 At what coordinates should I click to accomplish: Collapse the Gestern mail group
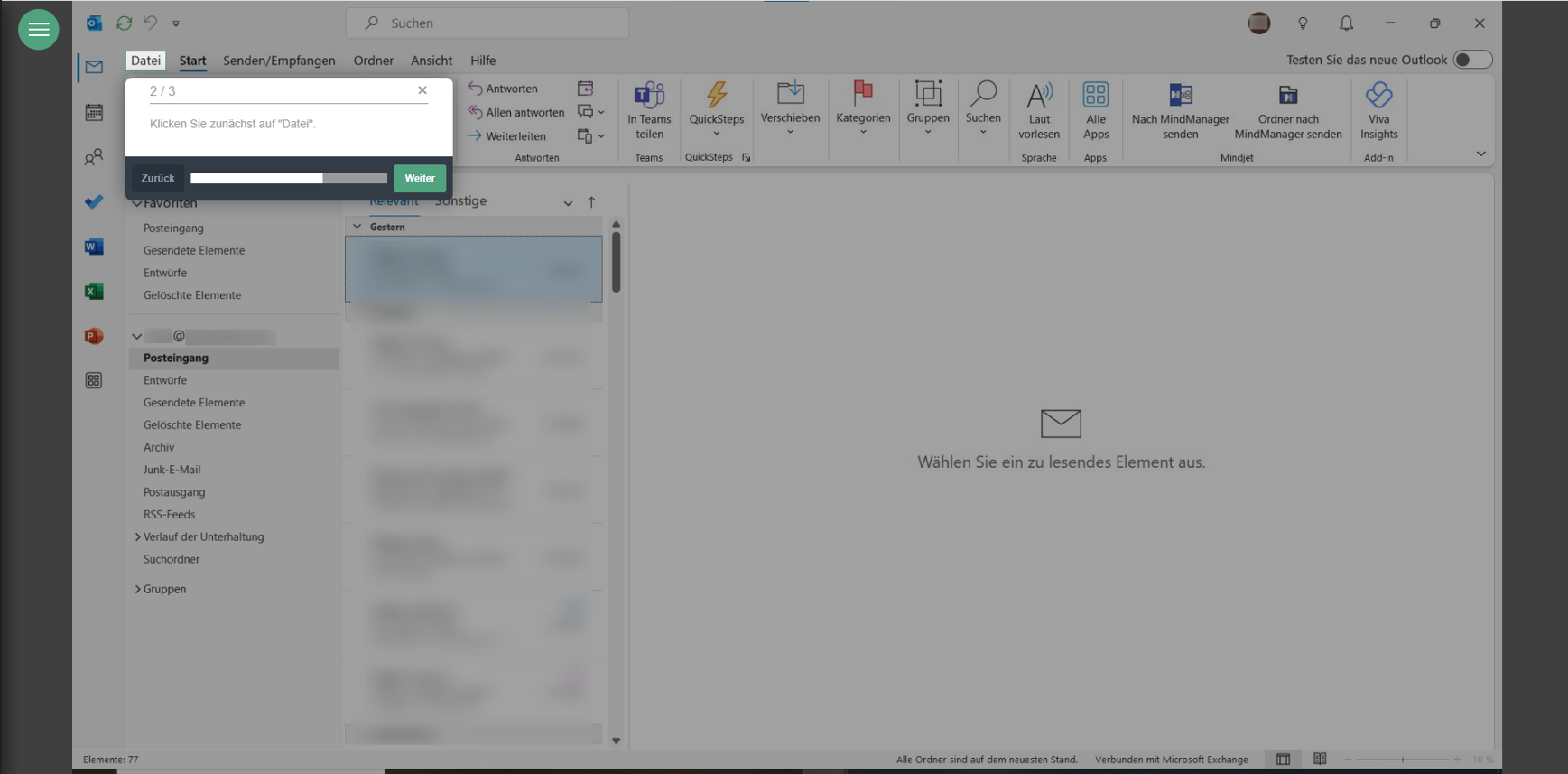[357, 227]
